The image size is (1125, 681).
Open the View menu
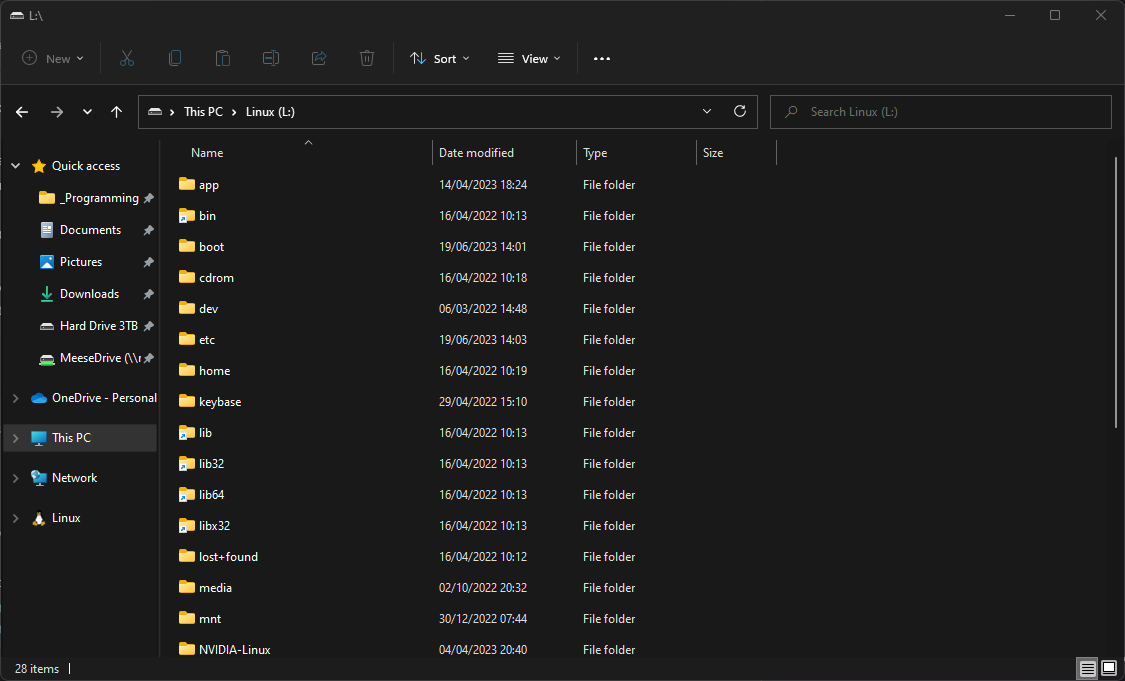tap(528, 58)
